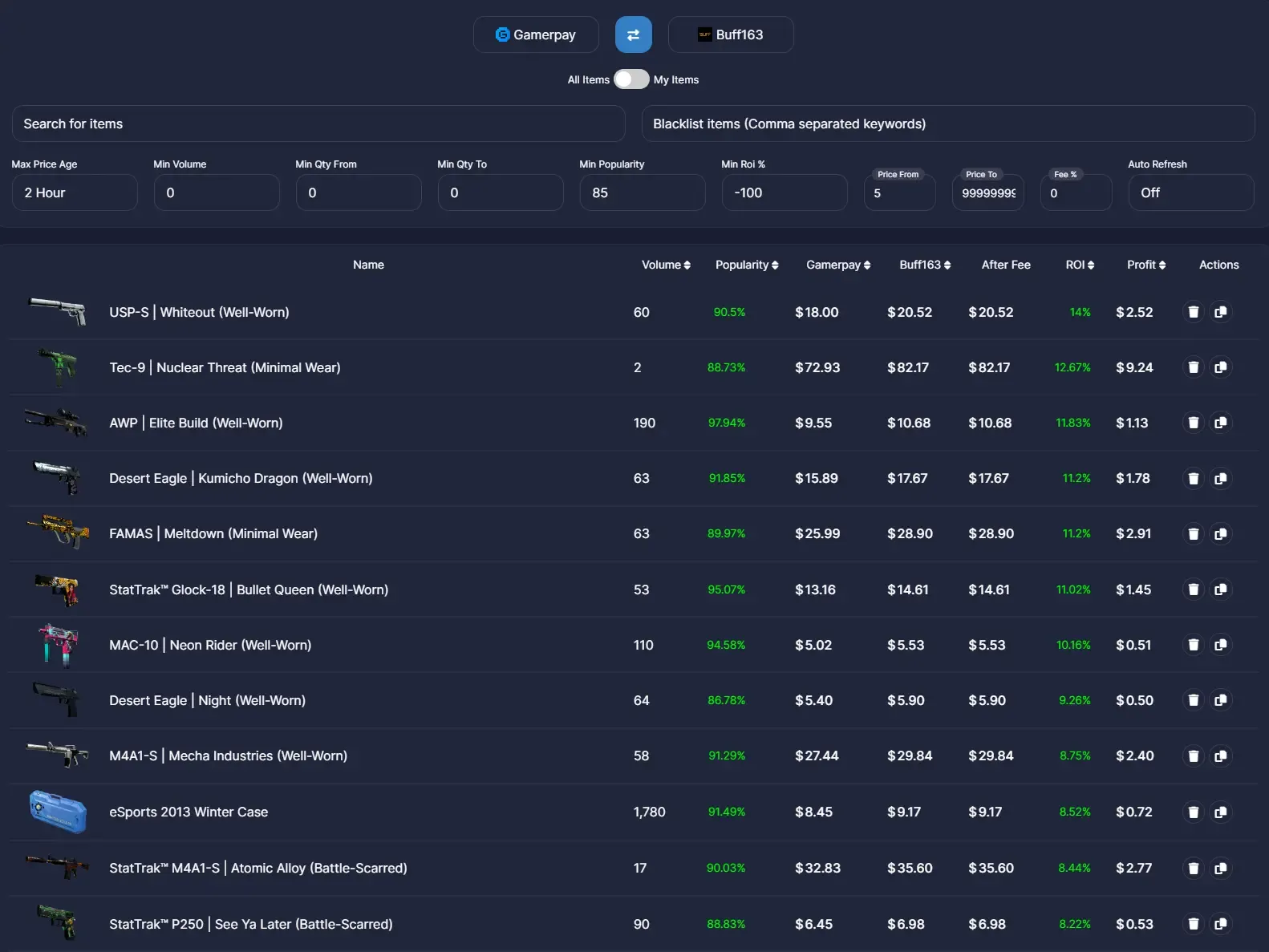
Task: Select 'Tec-9 | Nuclear Threat (Minimal Wear)' name
Action: pyautogui.click(x=225, y=367)
